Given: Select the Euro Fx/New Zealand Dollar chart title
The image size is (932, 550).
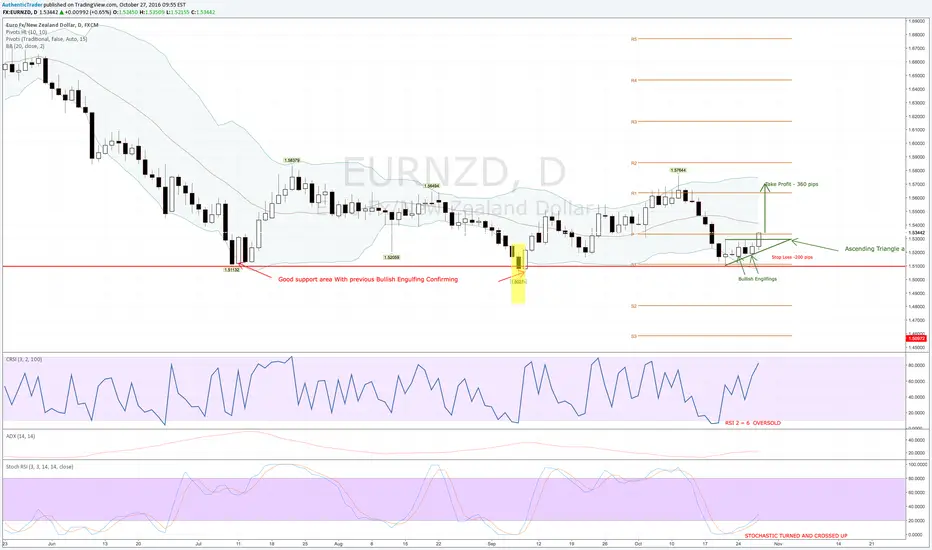Looking at the screenshot, I should pyautogui.click(x=52, y=25).
